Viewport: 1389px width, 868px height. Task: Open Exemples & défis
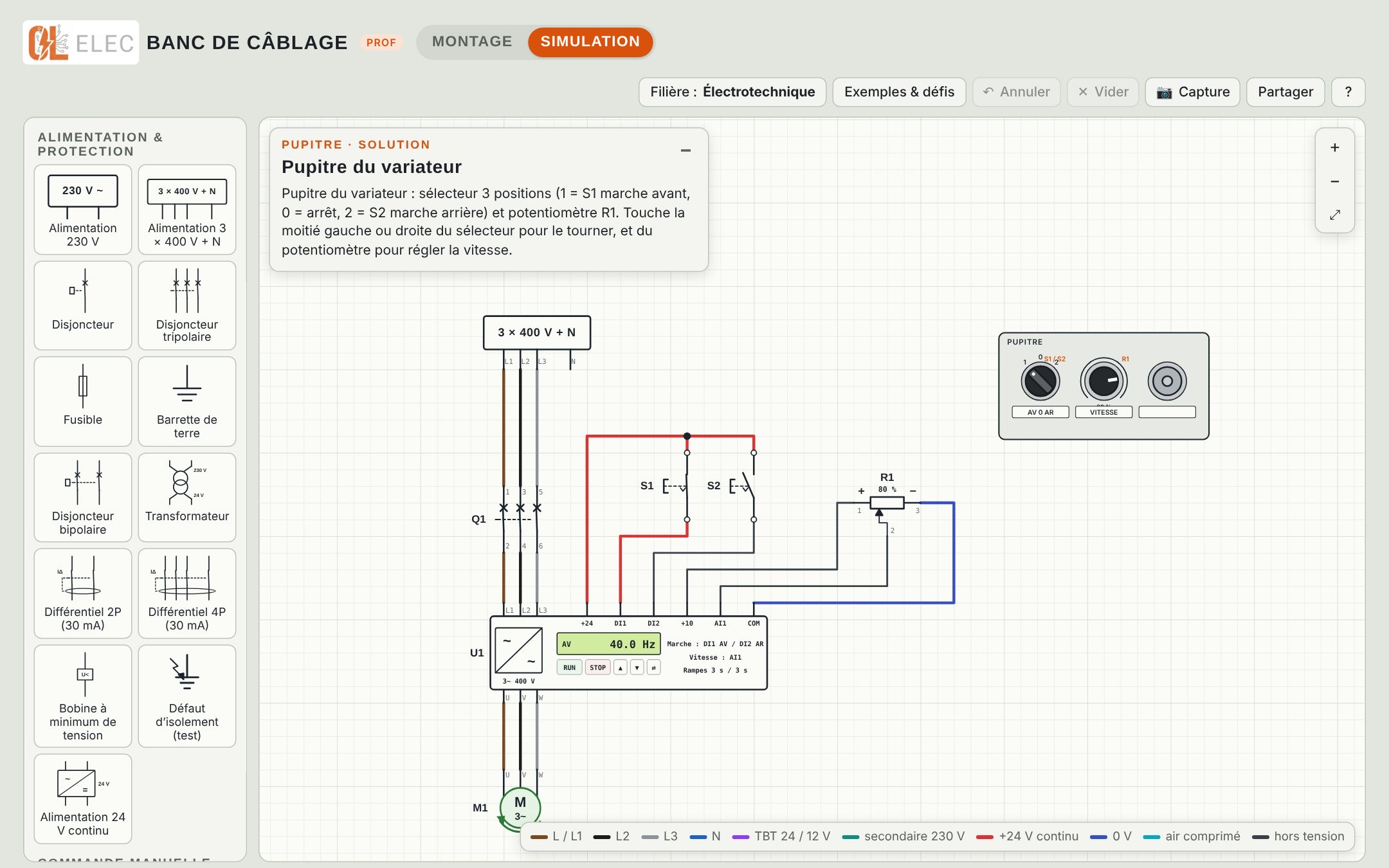pos(899,92)
